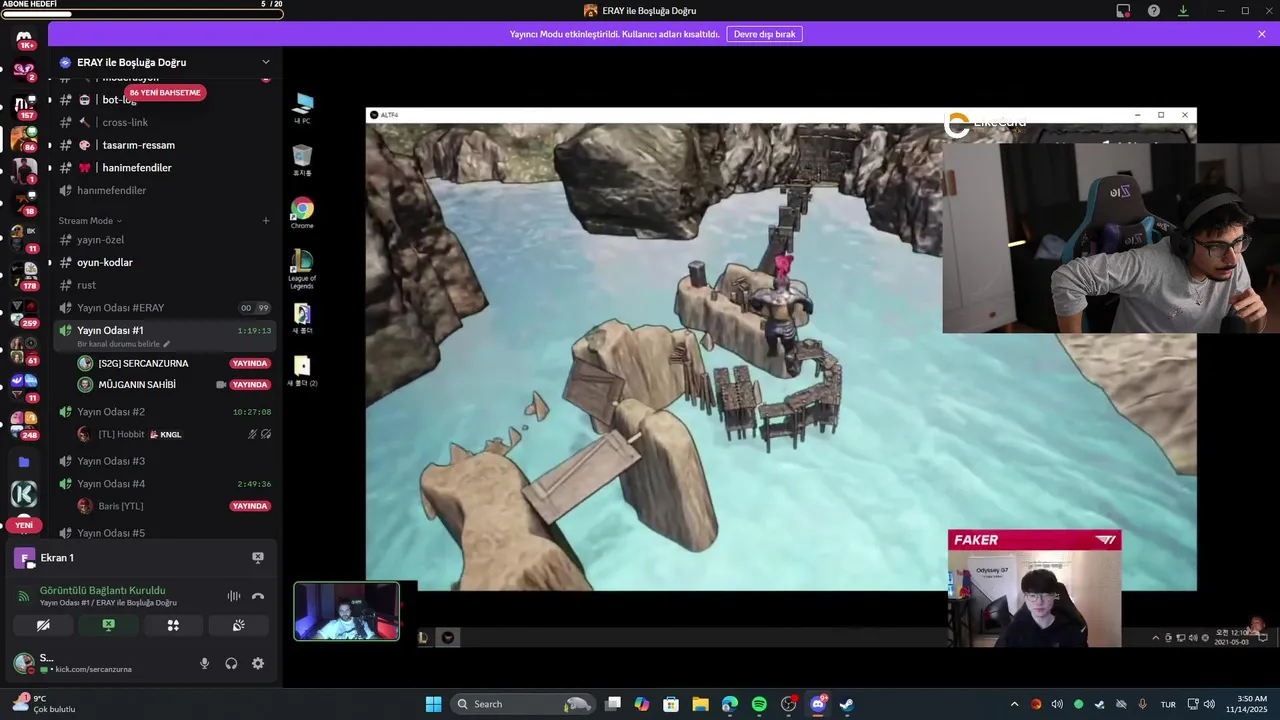Click the Recycle Bin icon on the streamed desktop
This screenshot has height=720, width=1280.
pyautogui.click(x=302, y=159)
